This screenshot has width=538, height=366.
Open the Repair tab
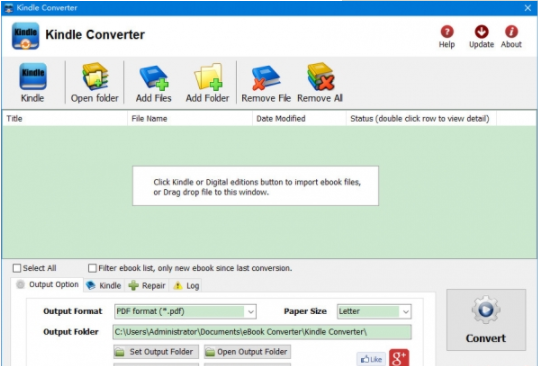click(x=147, y=285)
